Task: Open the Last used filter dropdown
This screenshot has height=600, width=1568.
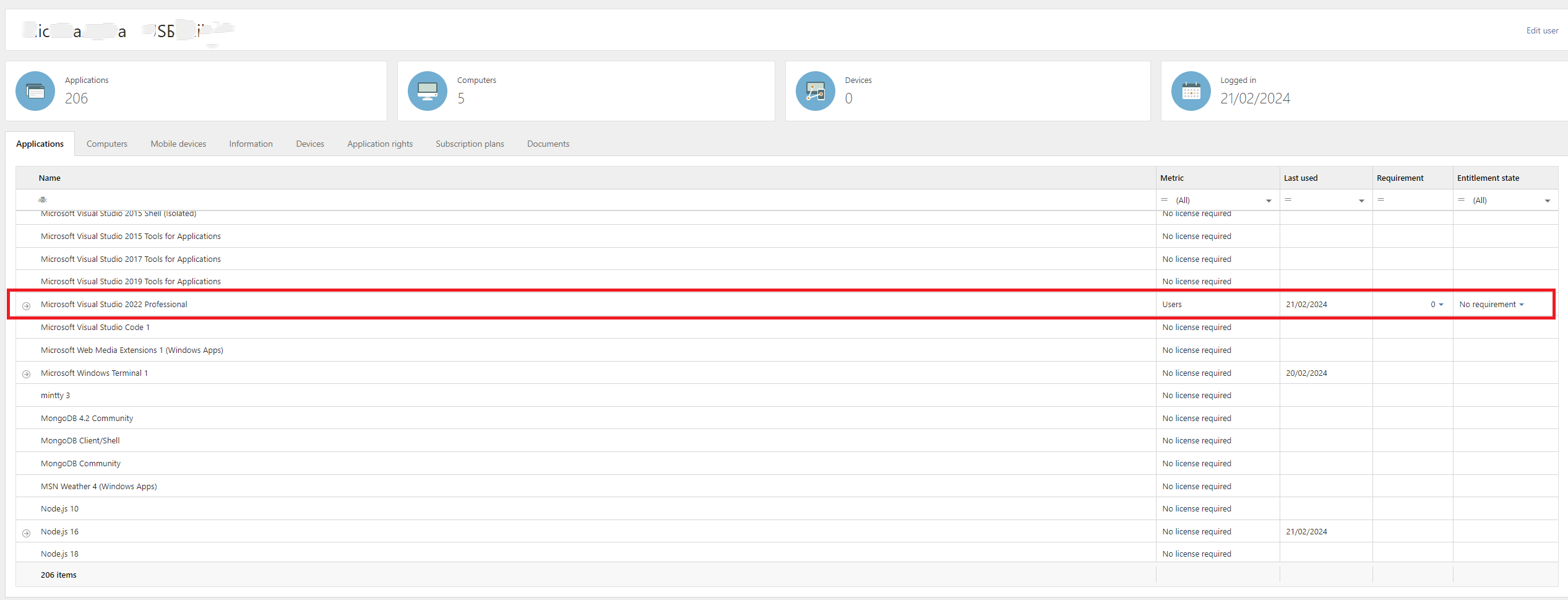Action: (1361, 201)
